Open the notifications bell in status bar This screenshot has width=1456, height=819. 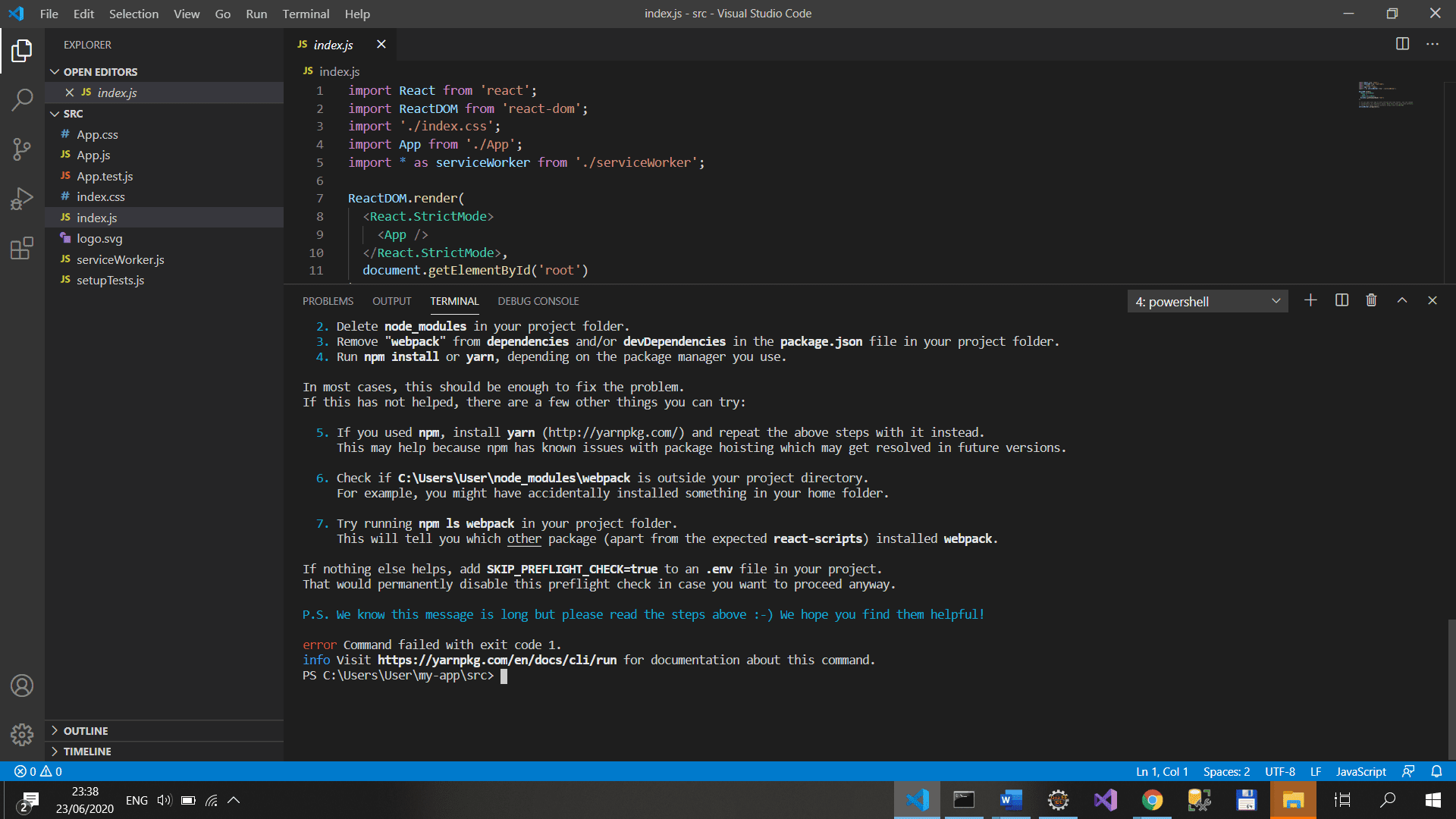click(1436, 771)
